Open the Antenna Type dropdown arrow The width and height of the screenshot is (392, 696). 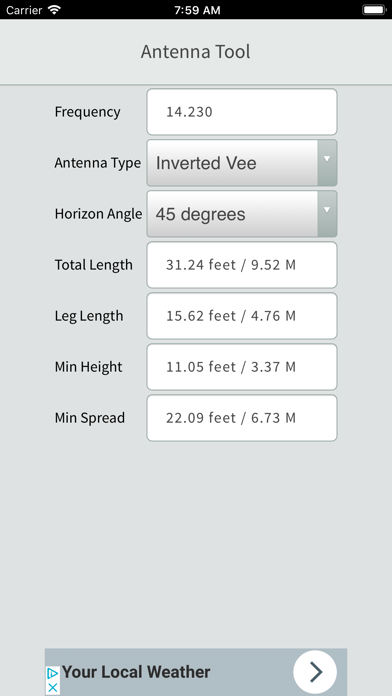[327, 163]
